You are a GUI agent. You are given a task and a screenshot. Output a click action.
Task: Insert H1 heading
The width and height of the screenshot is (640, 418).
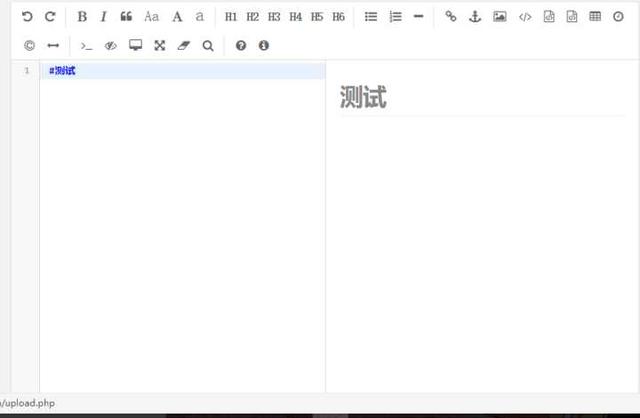[231, 17]
